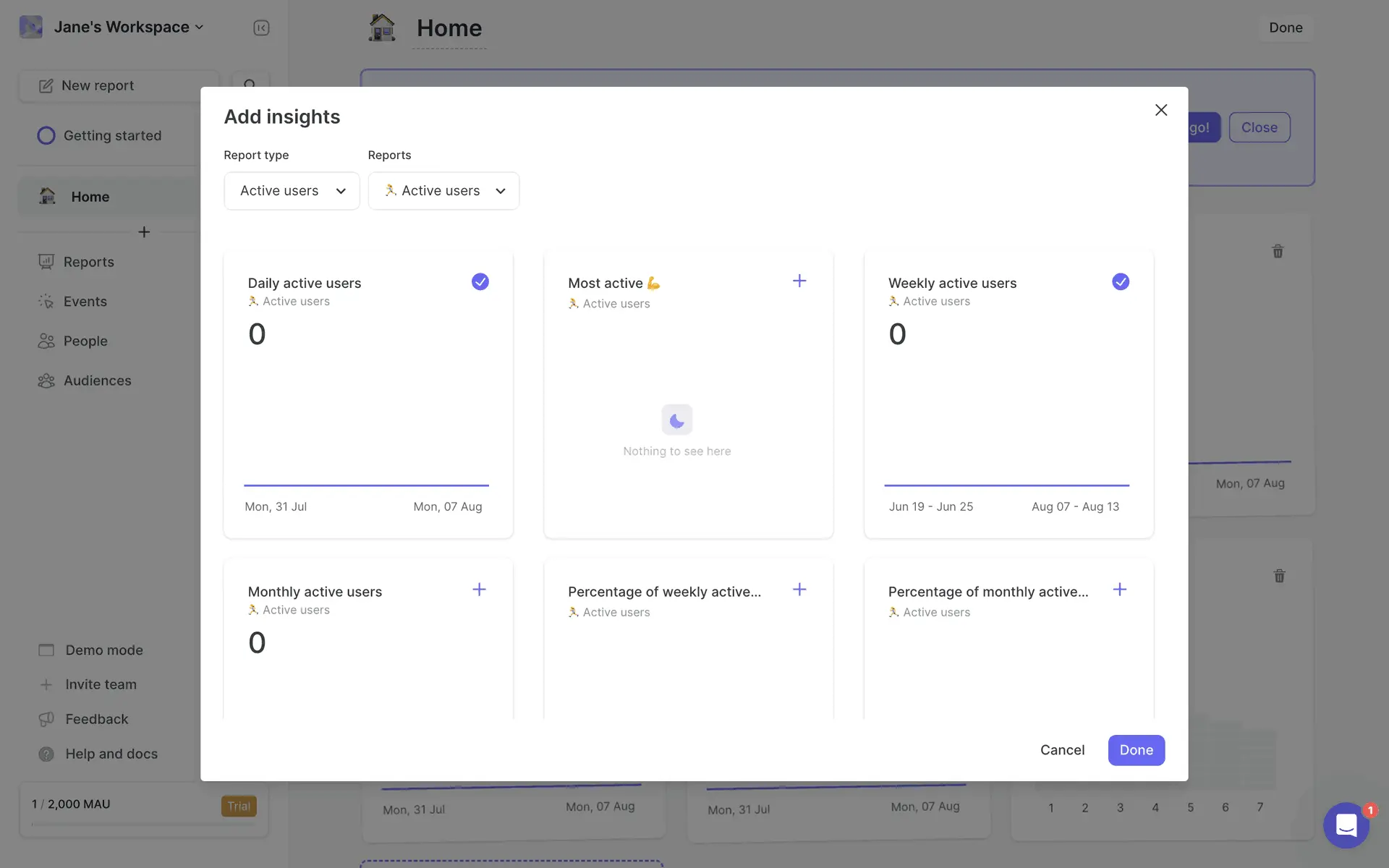Viewport: 1389px width, 868px height.
Task: Add the Most active insight with plus icon
Action: click(x=799, y=281)
